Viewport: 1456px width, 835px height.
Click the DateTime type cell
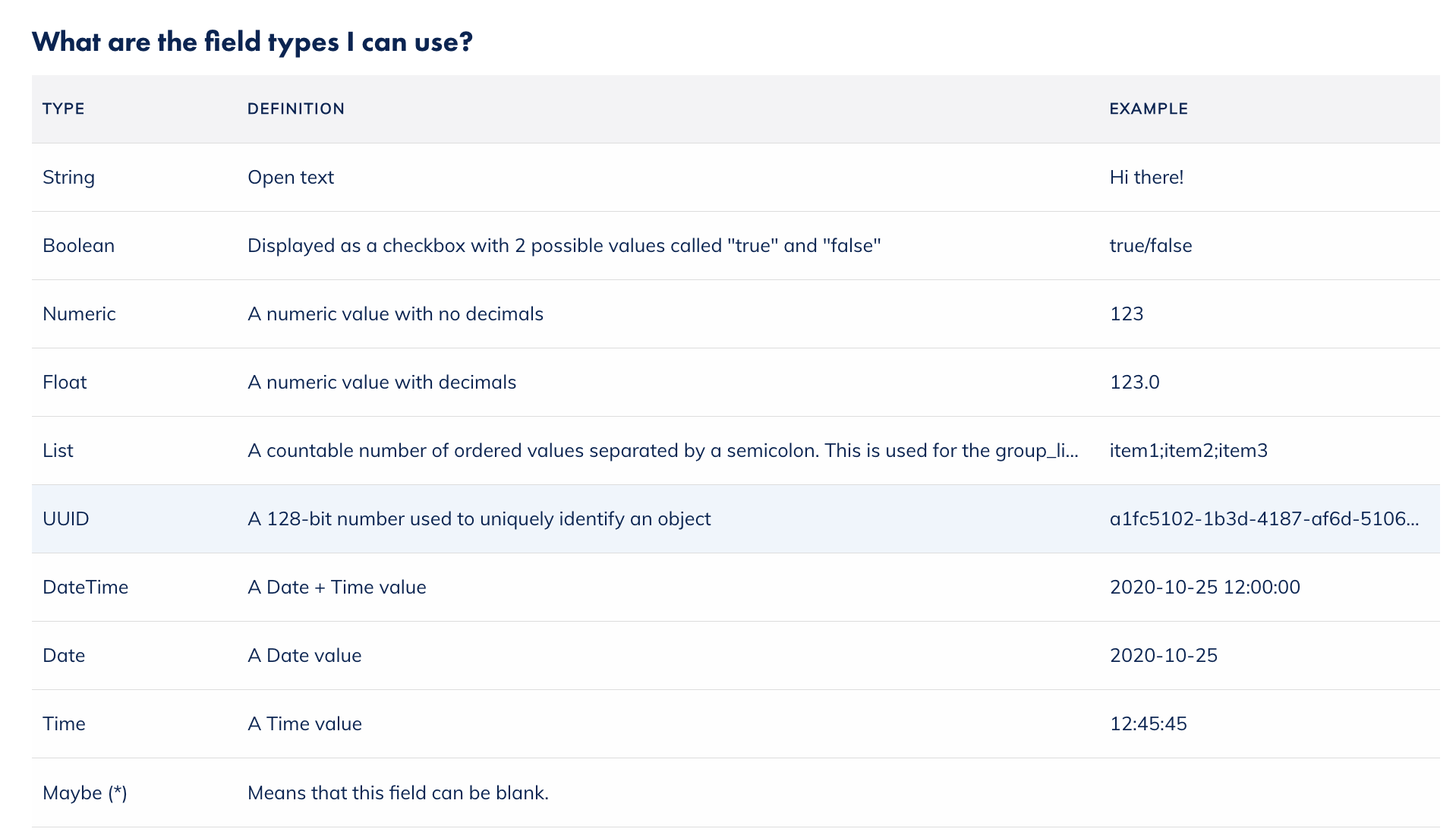(86, 587)
